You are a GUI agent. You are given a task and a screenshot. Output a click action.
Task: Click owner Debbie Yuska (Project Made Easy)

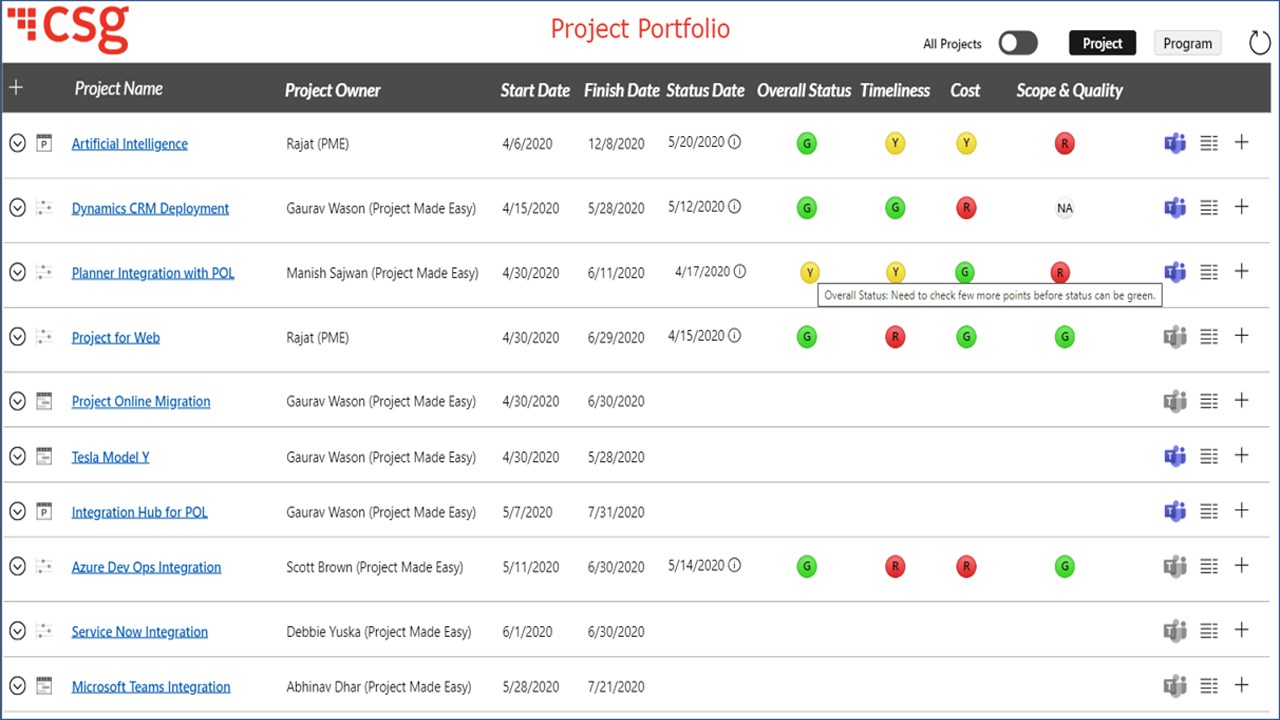click(x=378, y=632)
